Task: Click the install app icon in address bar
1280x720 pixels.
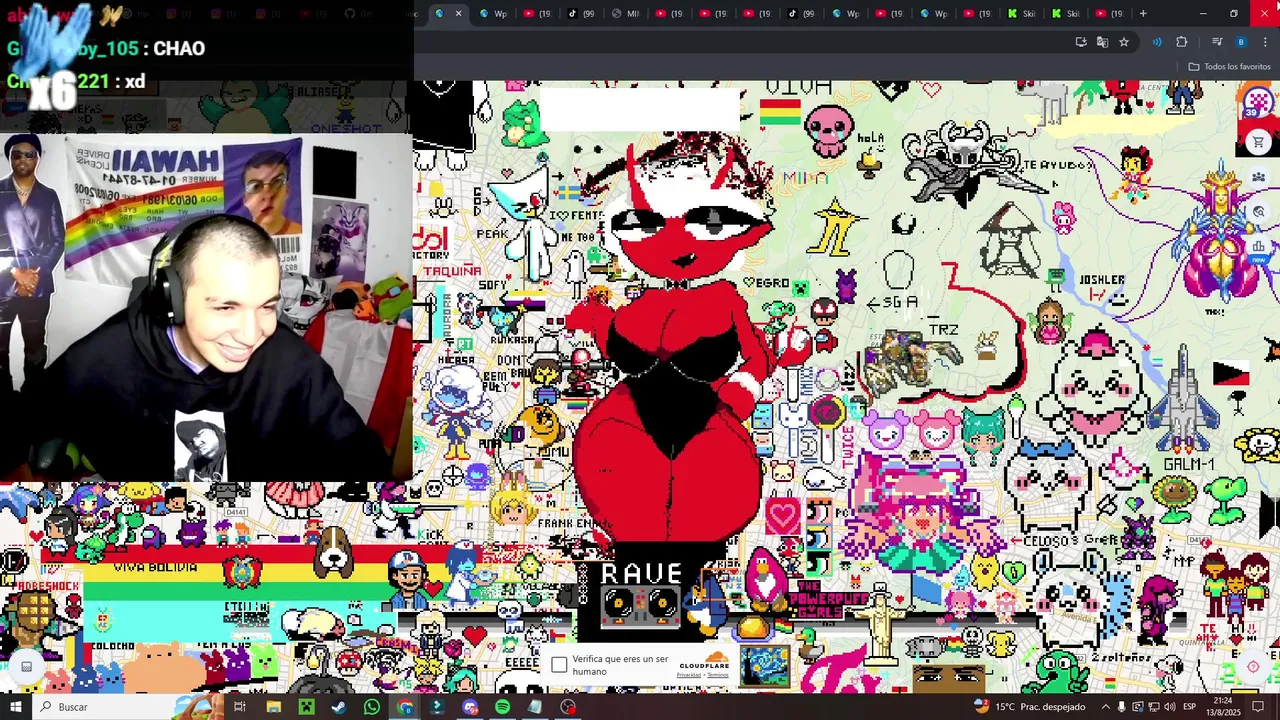Action: pos(1081,42)
